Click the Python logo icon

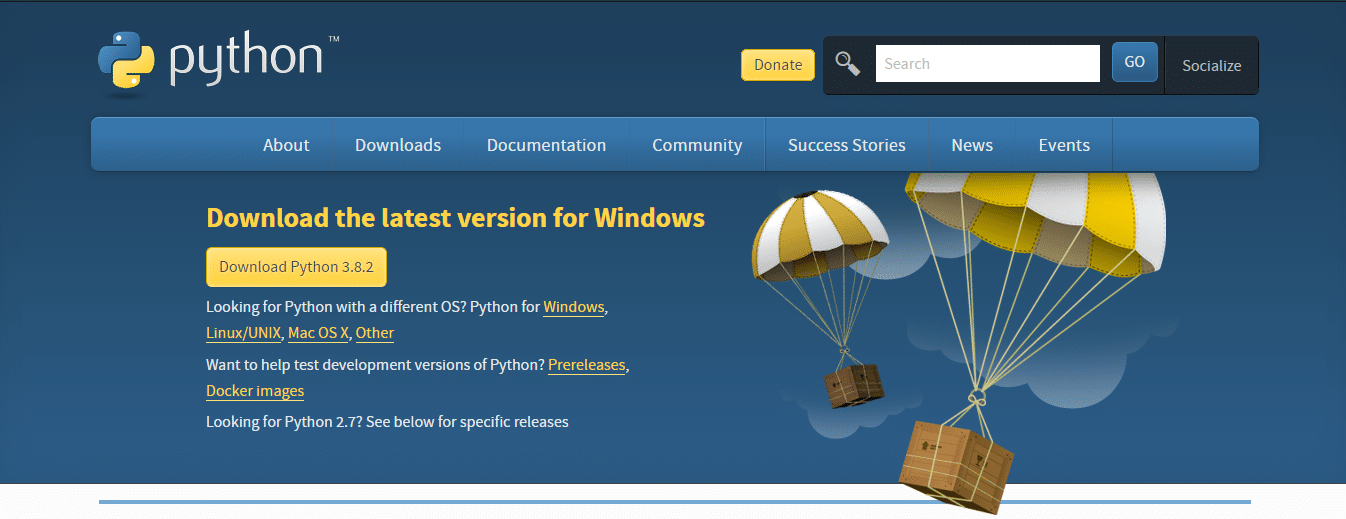pyautogui.click(x=127, y=63)
